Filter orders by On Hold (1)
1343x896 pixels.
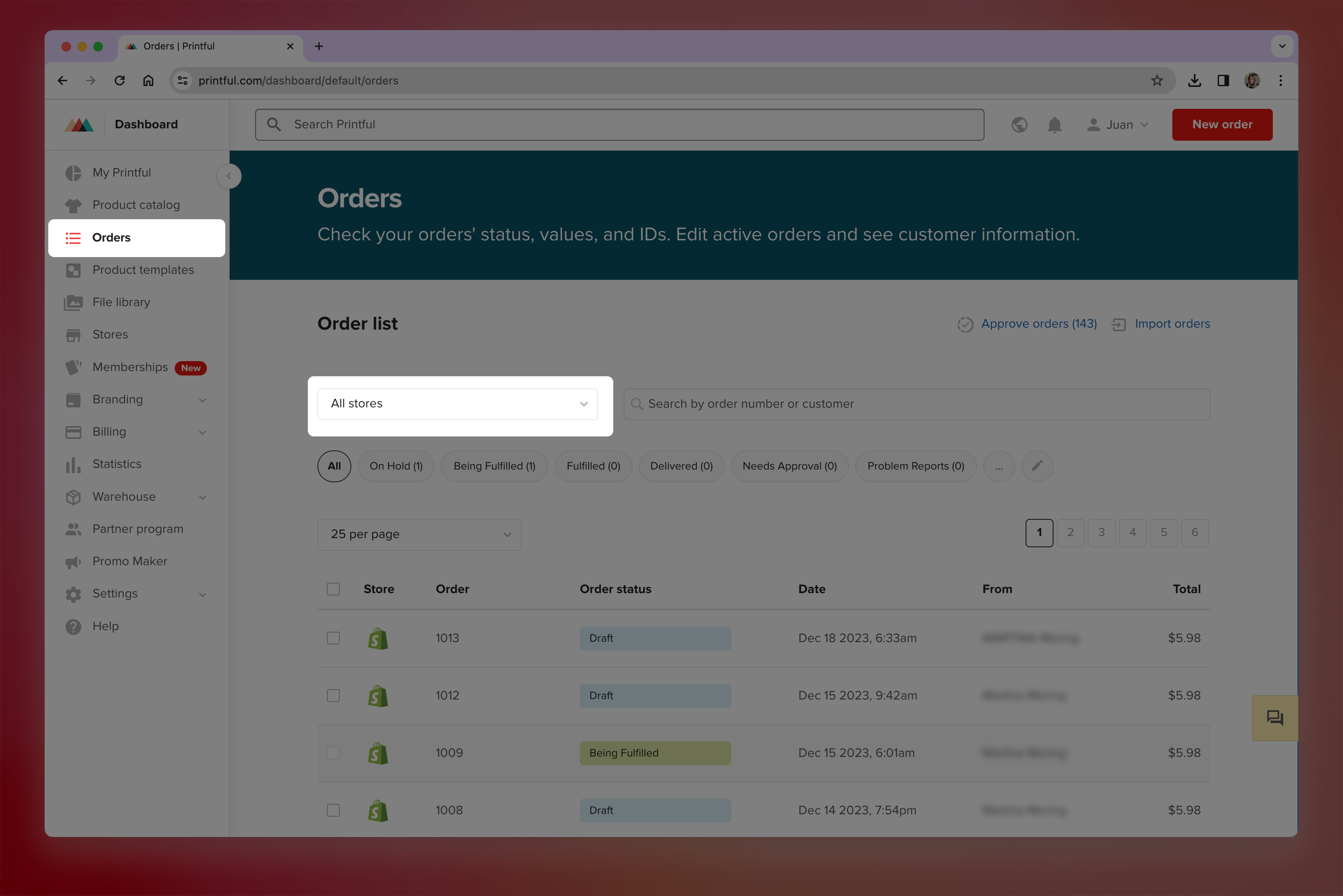point(396,466)
